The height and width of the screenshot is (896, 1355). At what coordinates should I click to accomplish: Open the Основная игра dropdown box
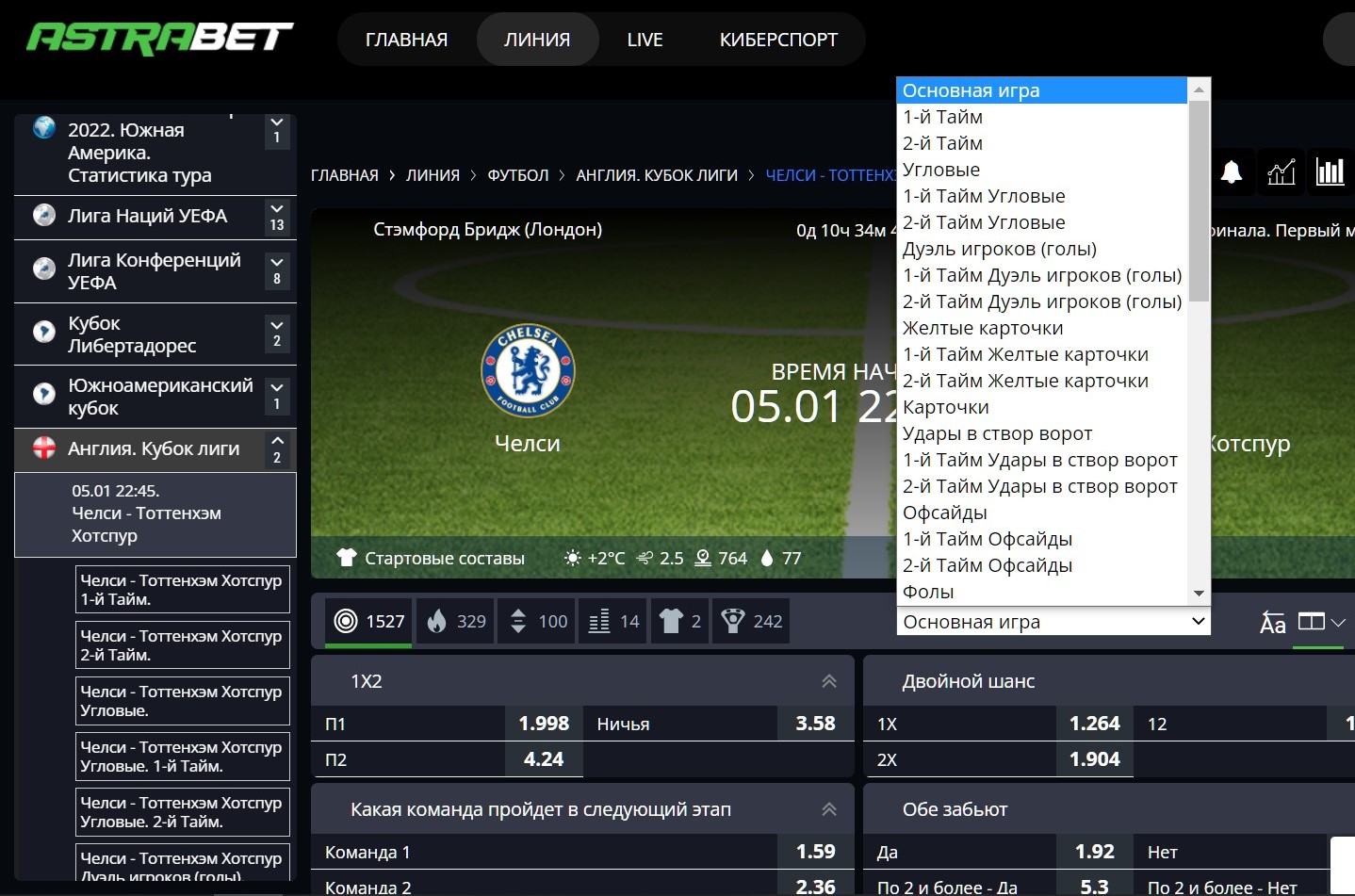click(1053, 622)
